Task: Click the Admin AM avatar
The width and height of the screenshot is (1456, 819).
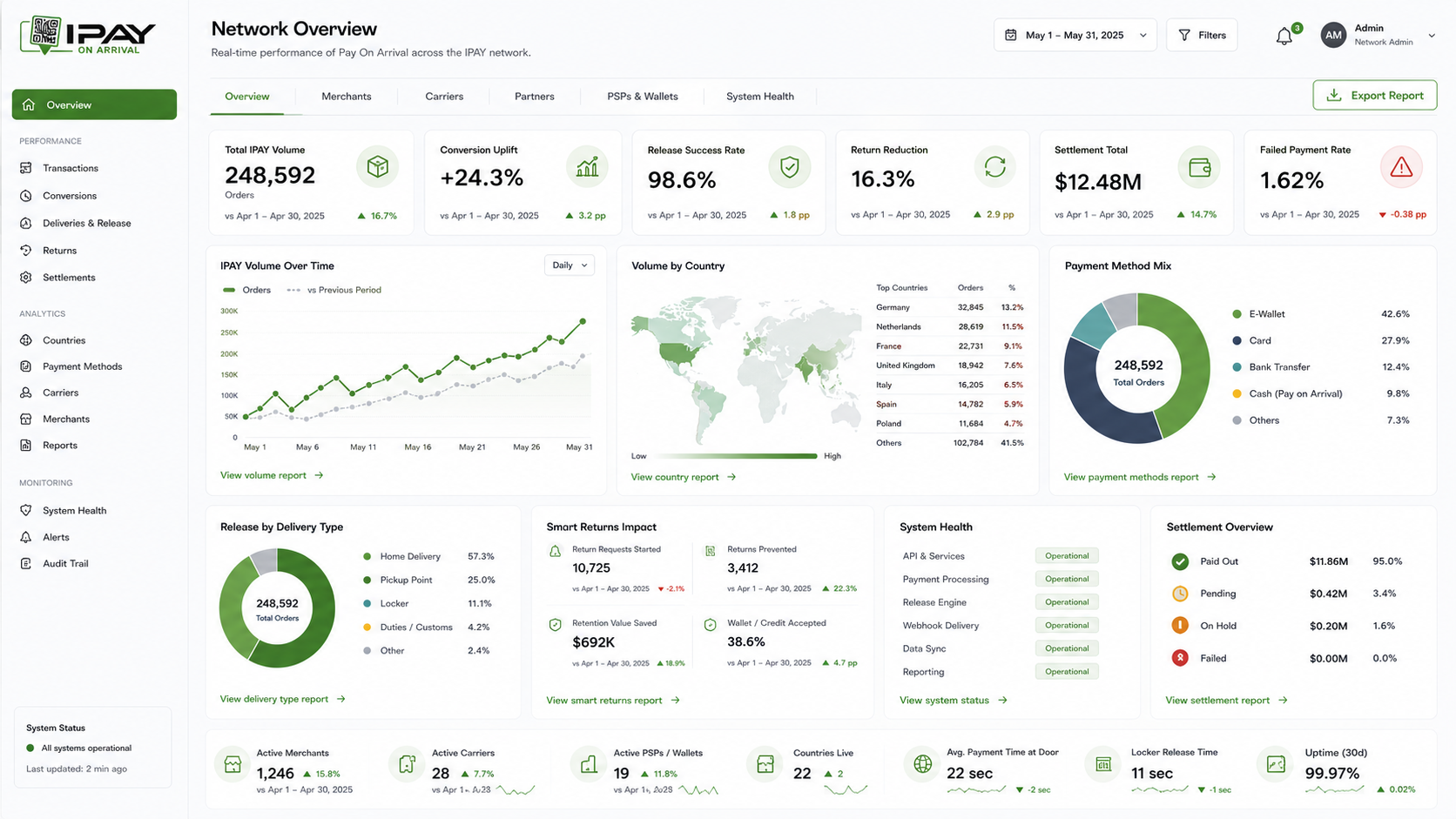Action: point(1333,36)
